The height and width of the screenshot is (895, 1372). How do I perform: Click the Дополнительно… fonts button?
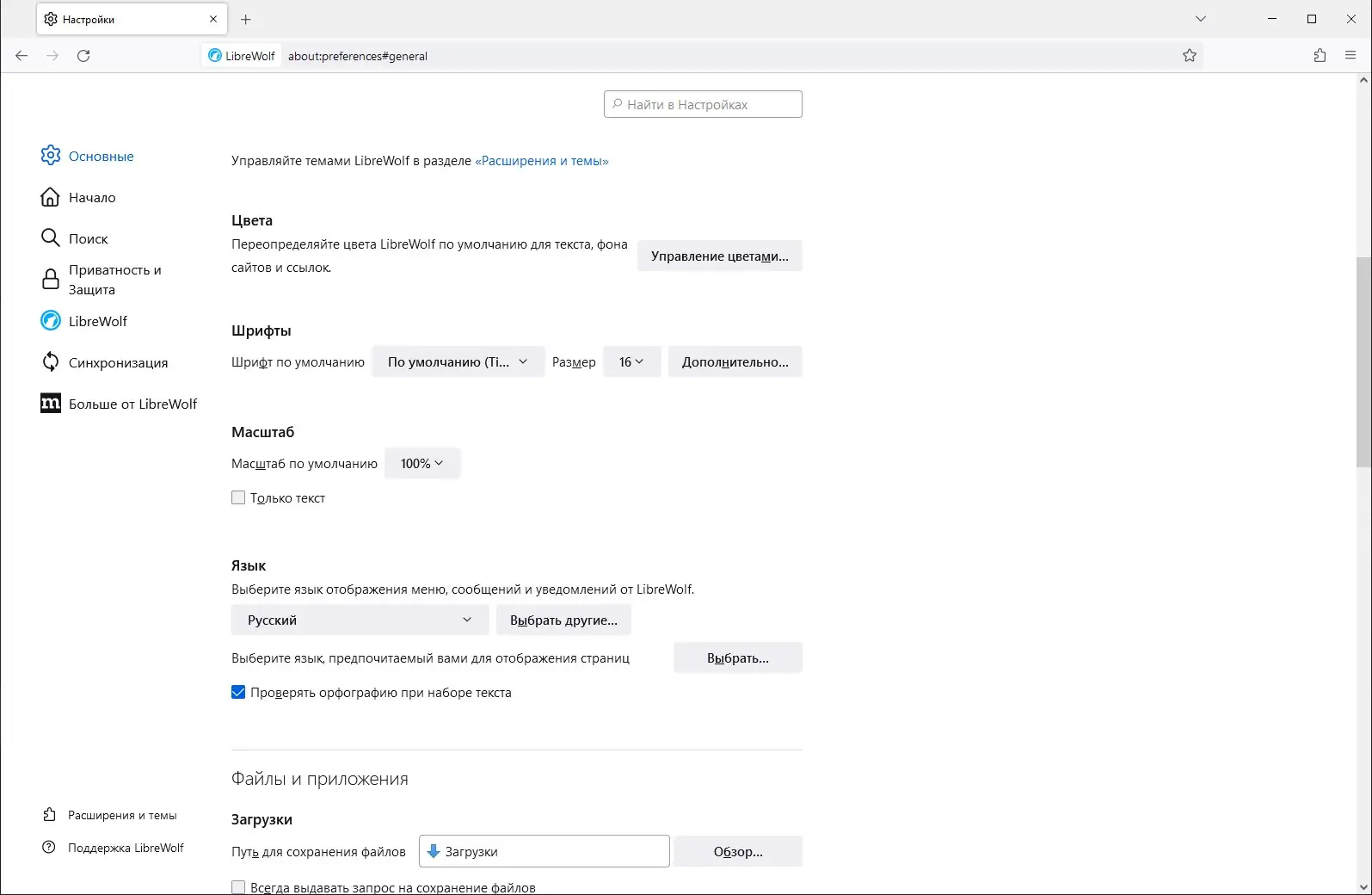pos(735,362)
